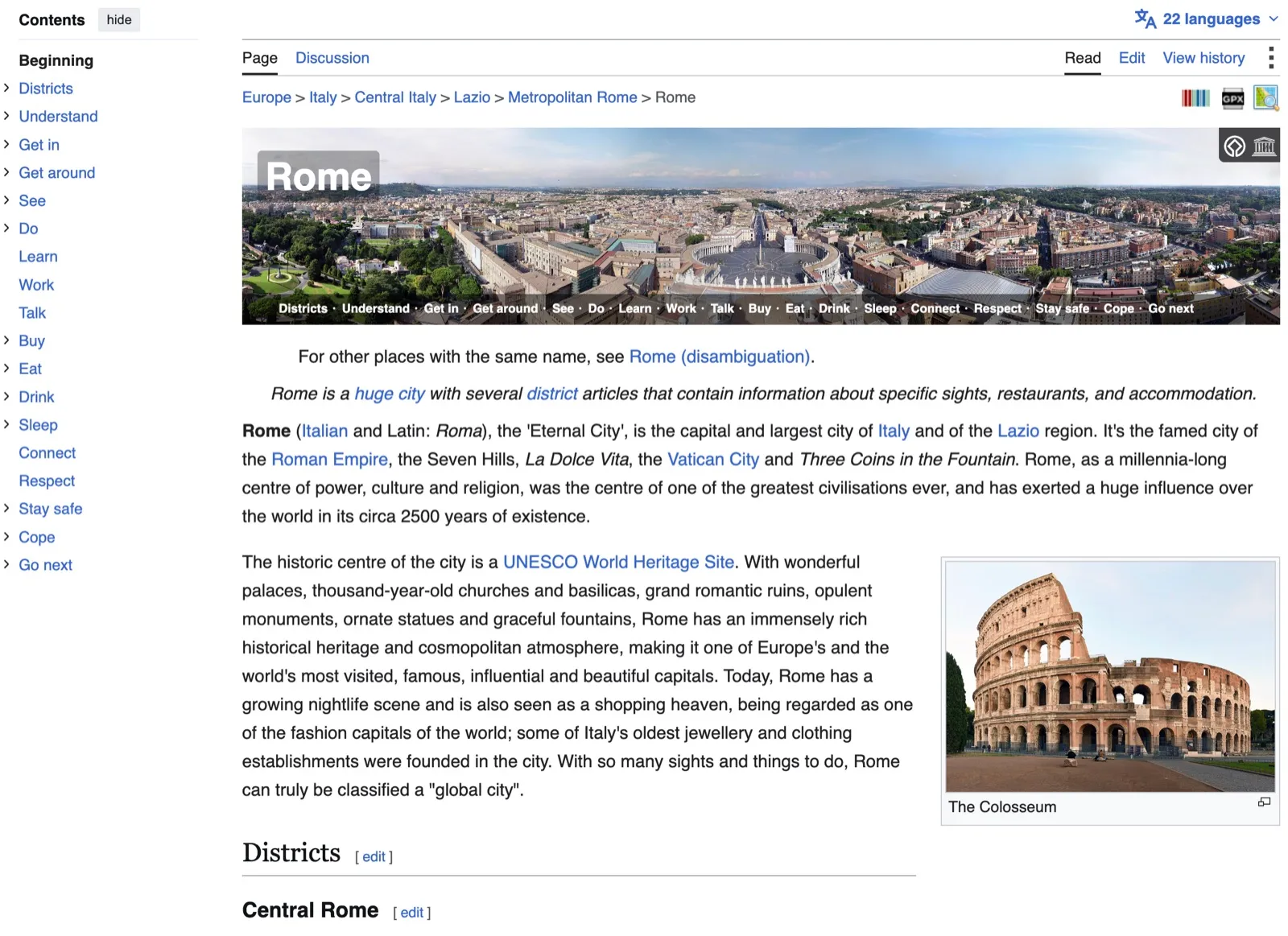
Task: Jump to Learn in Contents sidebar
Action: point(38,257)
